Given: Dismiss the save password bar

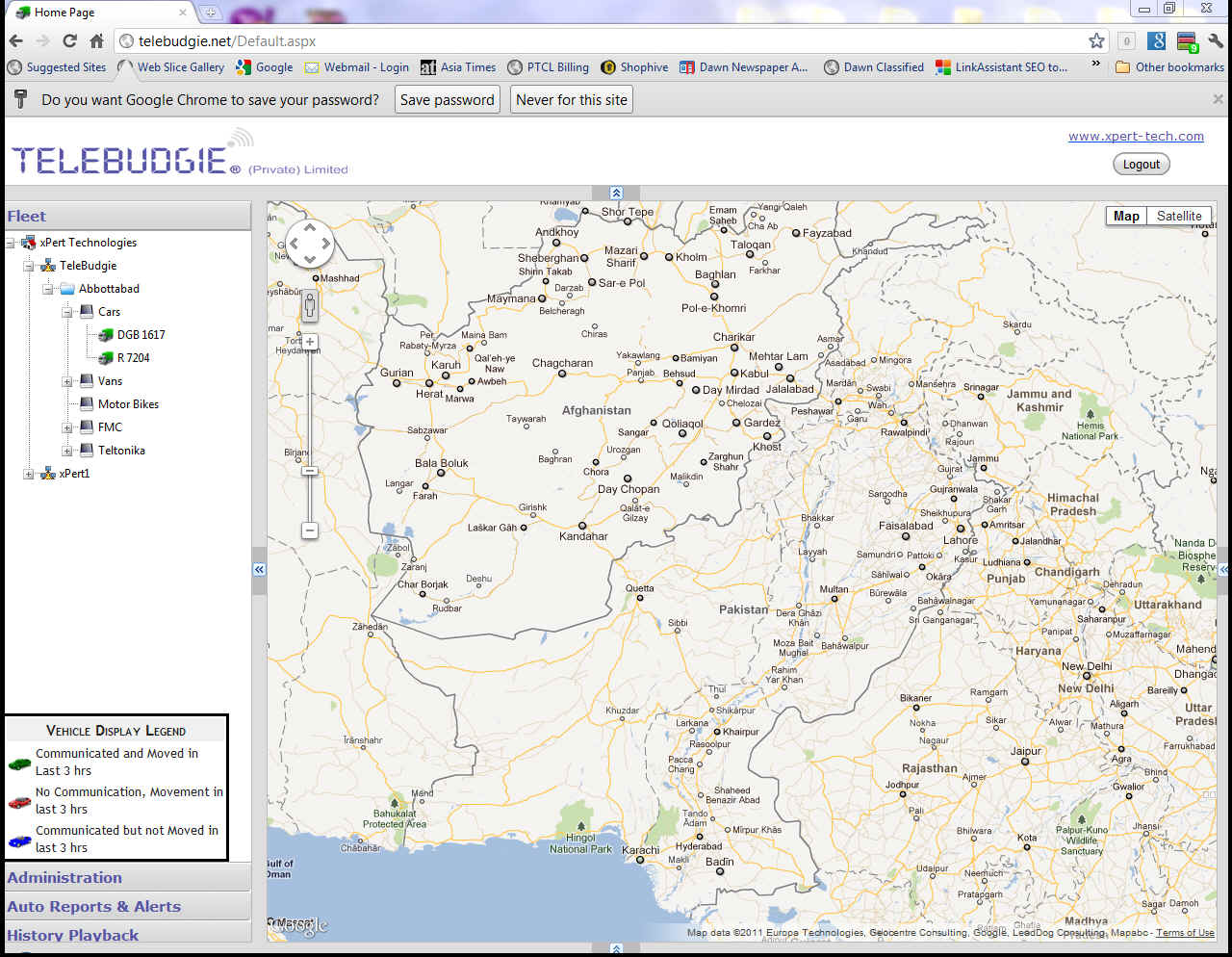Looking at the screenshot, I should [1218, 99].
